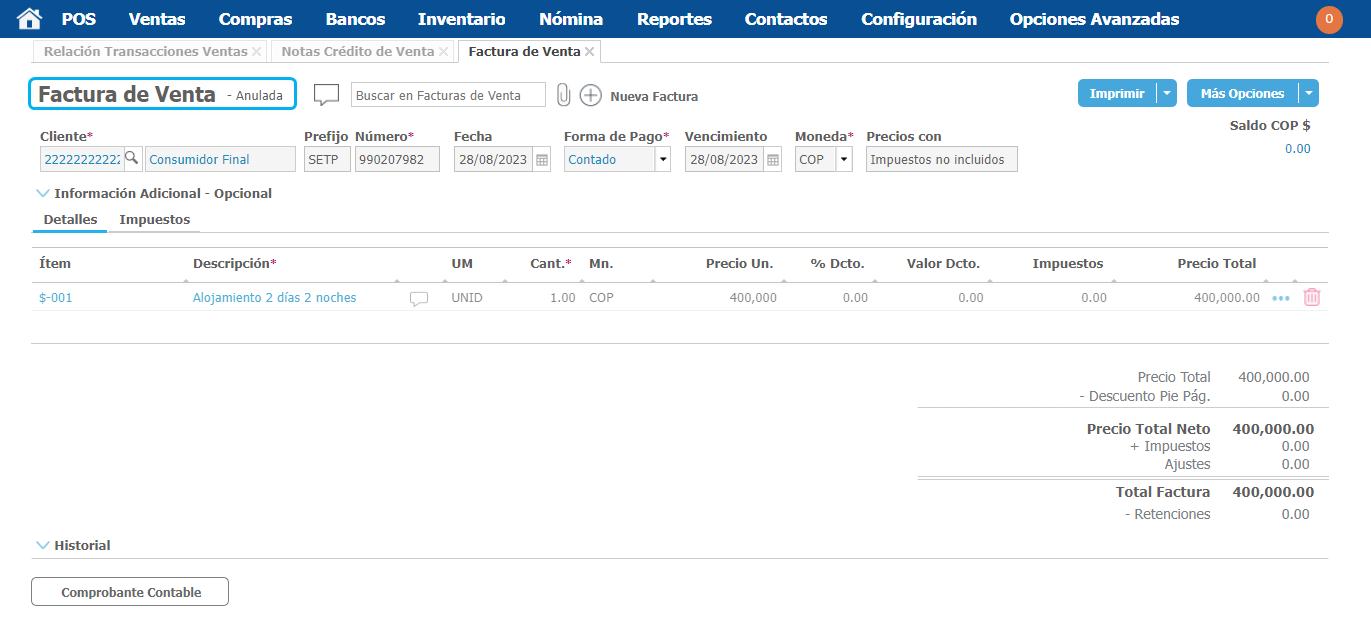Image resolution: width=1371 pixels, height=630 pixels.
Task: Go to the home screen icon
Action: (30, 19)
